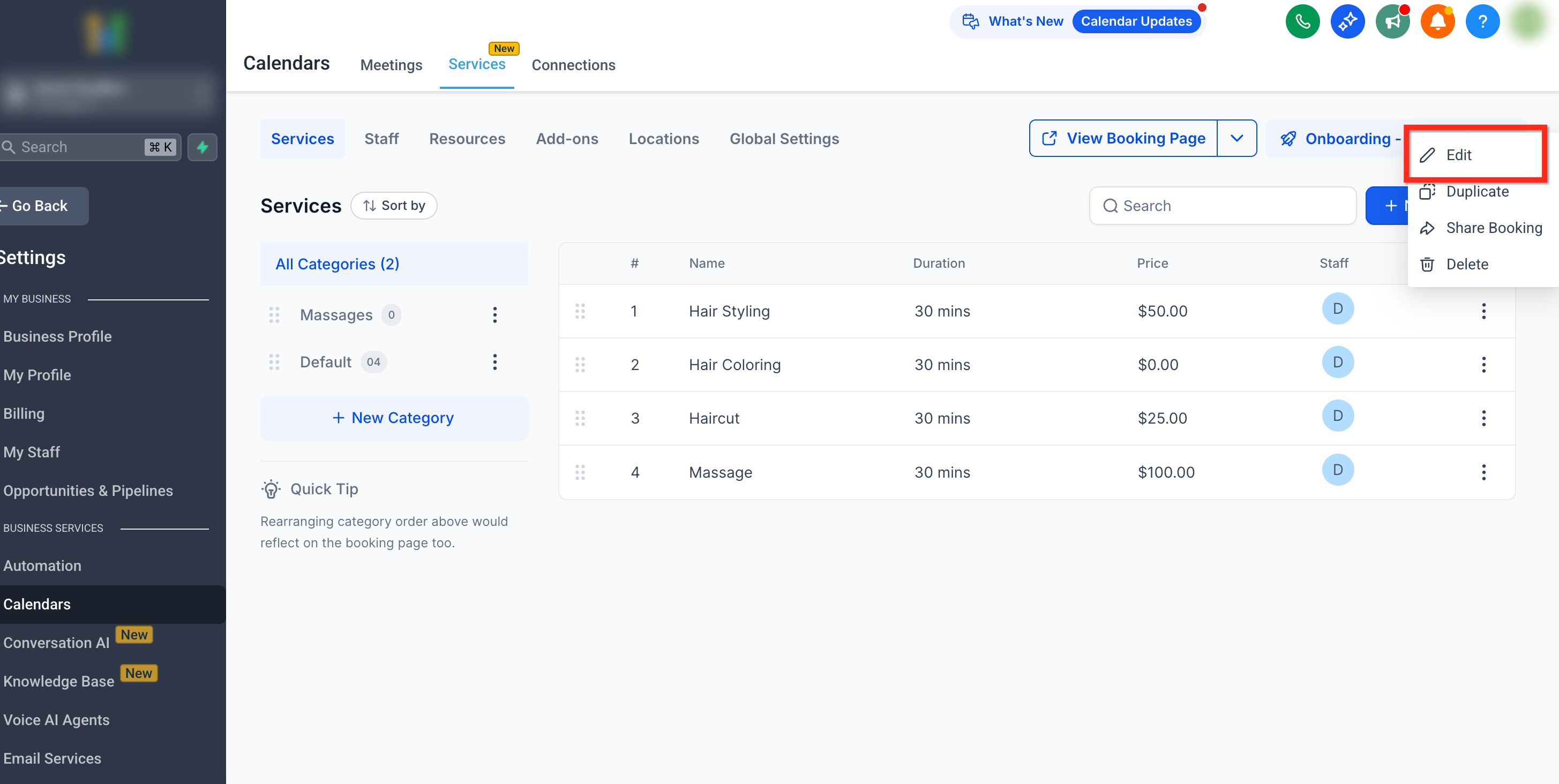The width and height of the screenshot is (1559, 784).
Task: Open the Default category options menu
Action: 494,362
